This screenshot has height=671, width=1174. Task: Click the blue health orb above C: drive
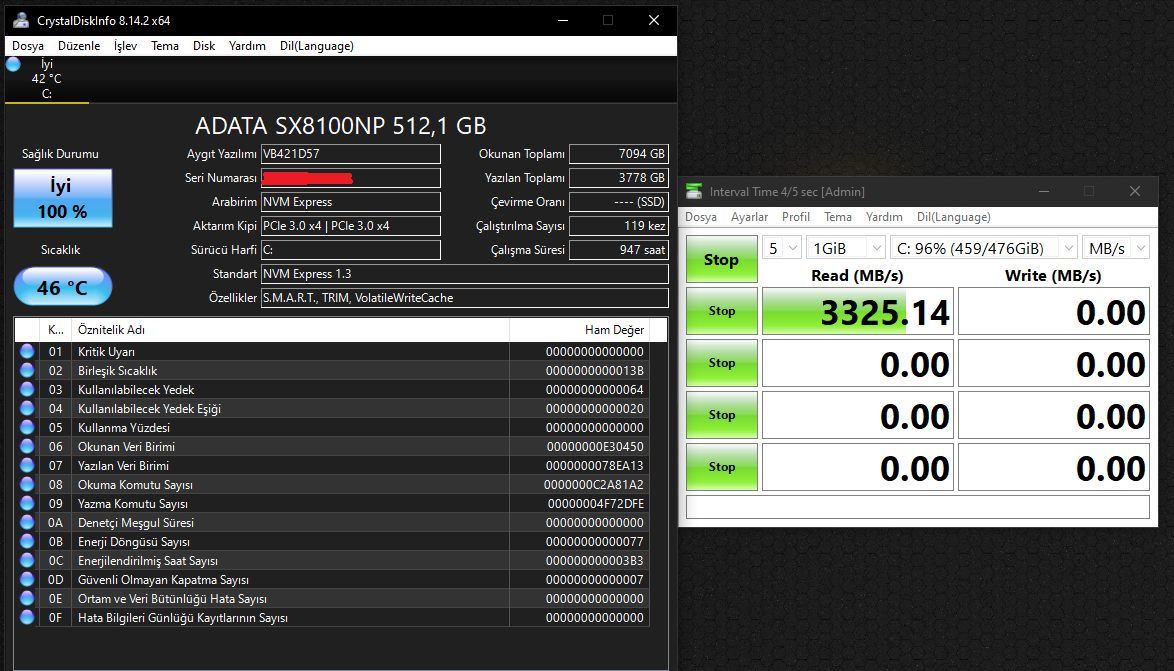click(x=13, y=64)
